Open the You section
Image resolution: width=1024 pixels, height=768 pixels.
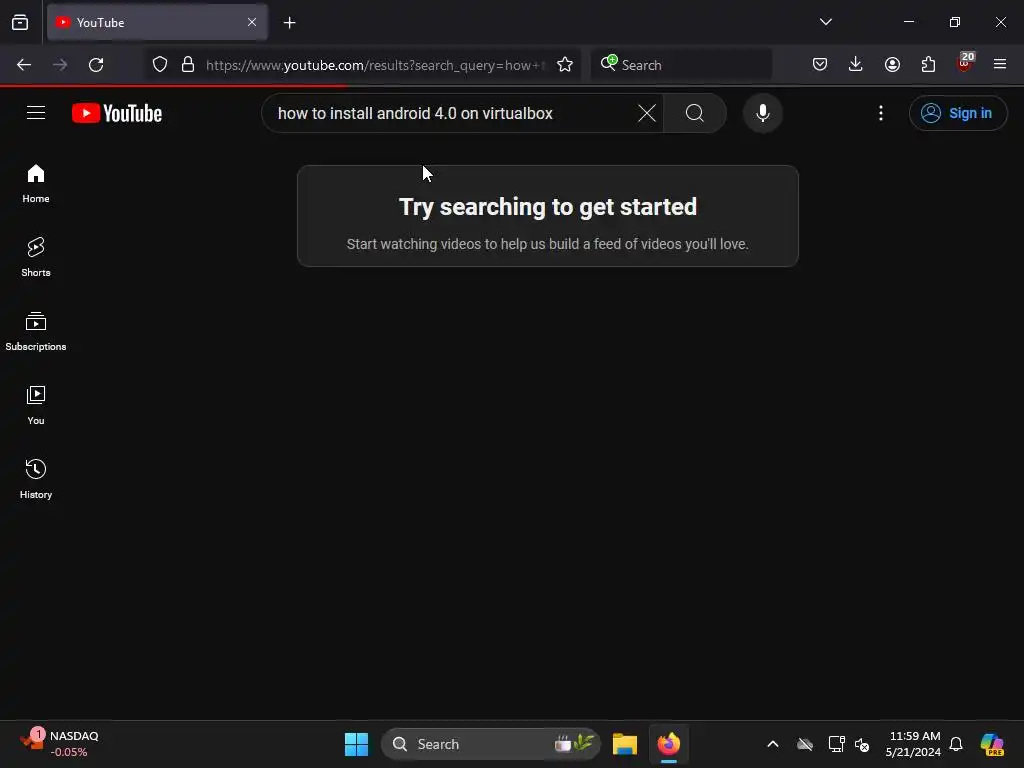pyautogui.click(x=36, y=405)
